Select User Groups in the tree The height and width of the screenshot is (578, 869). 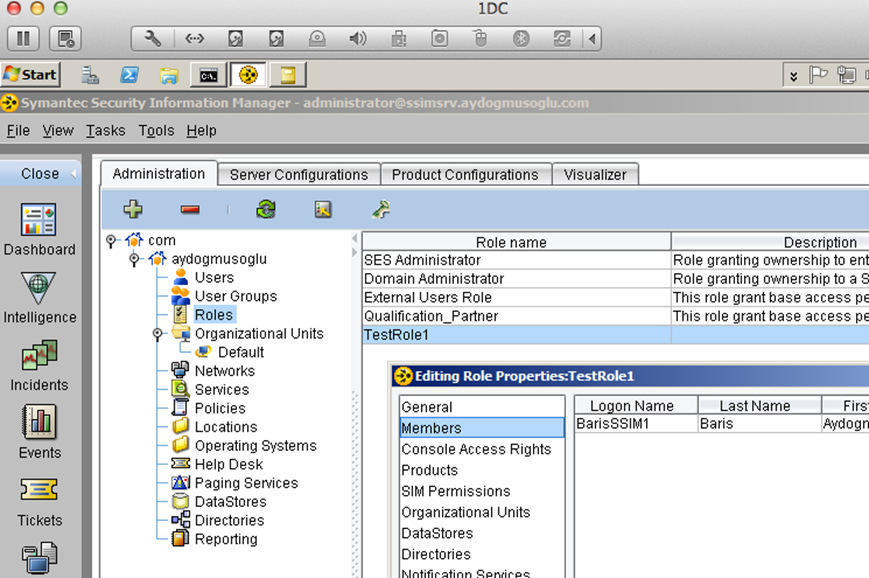click(236, 296)
